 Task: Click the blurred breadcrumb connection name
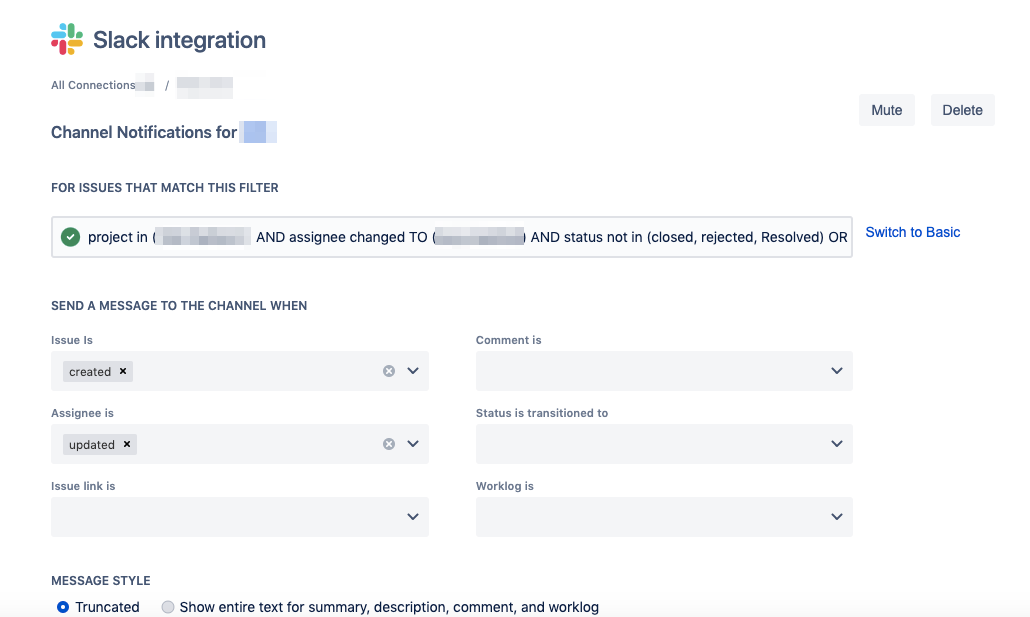(205, 85)
